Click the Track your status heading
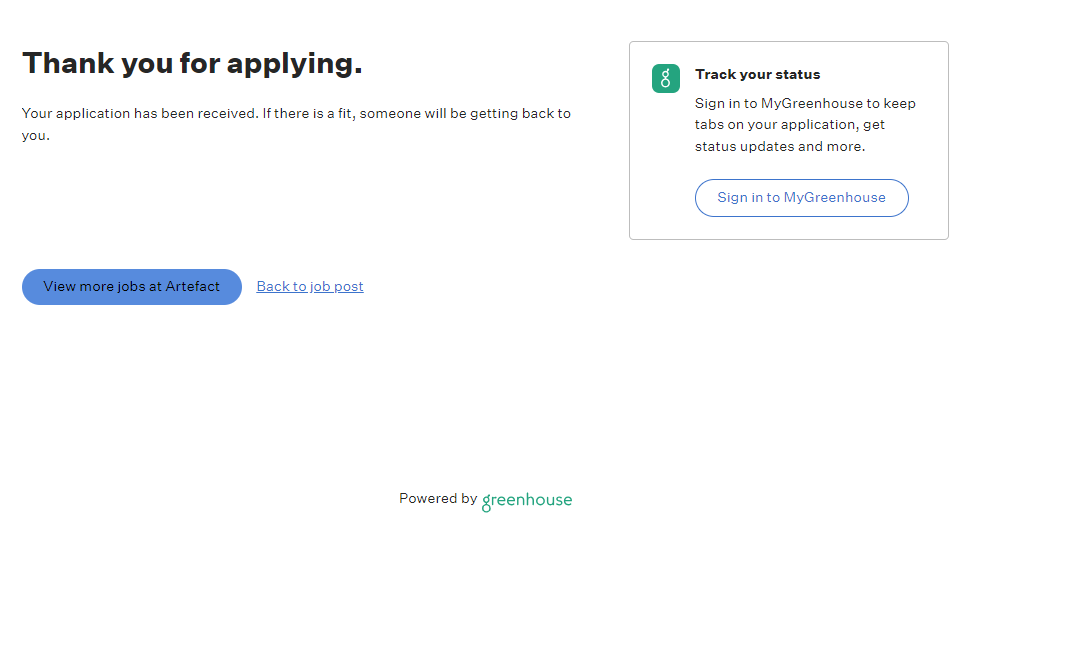 (x=758, y=74)
